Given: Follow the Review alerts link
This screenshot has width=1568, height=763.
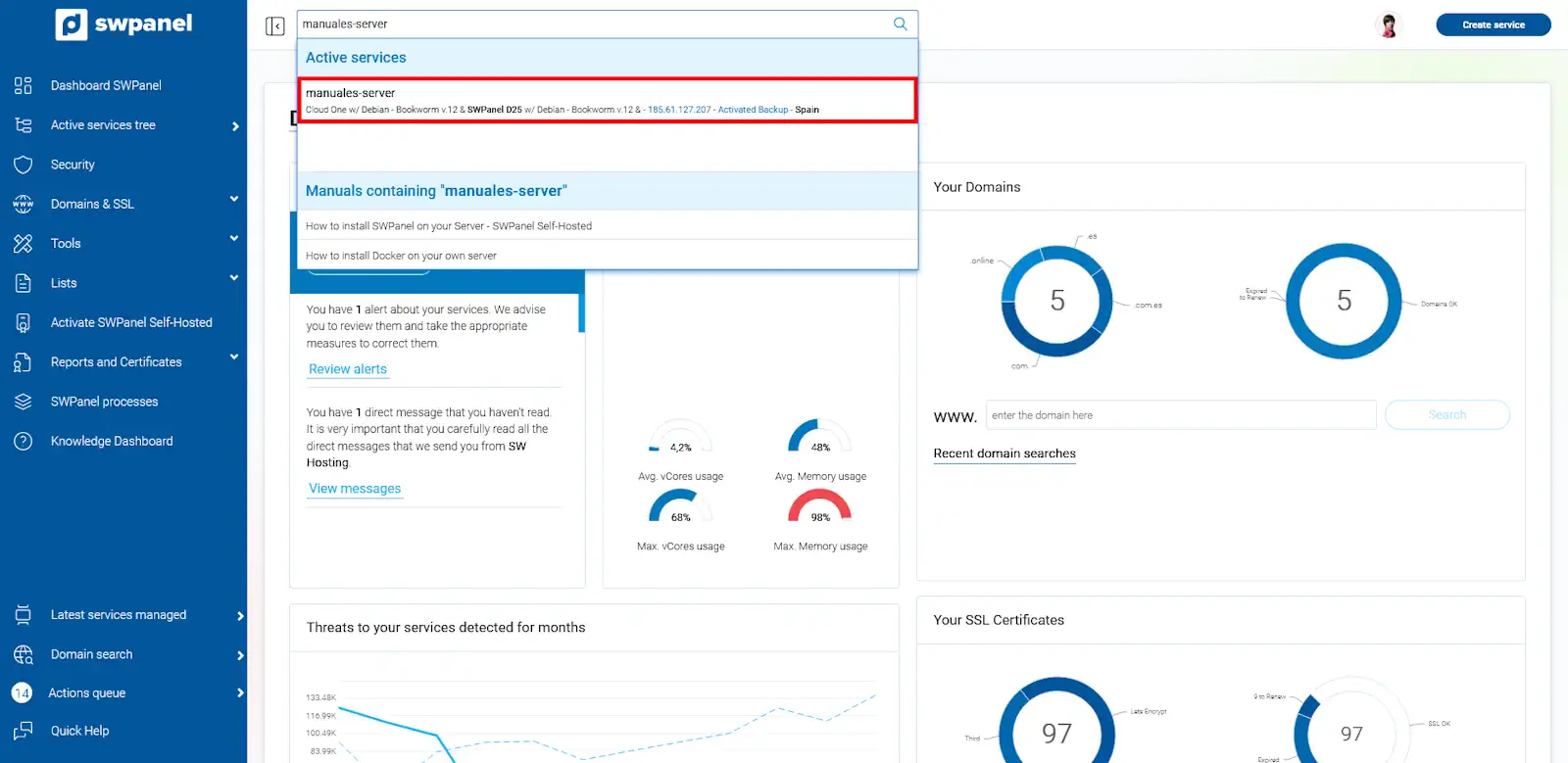Looking at the screenshot, I should pos(348,369).
